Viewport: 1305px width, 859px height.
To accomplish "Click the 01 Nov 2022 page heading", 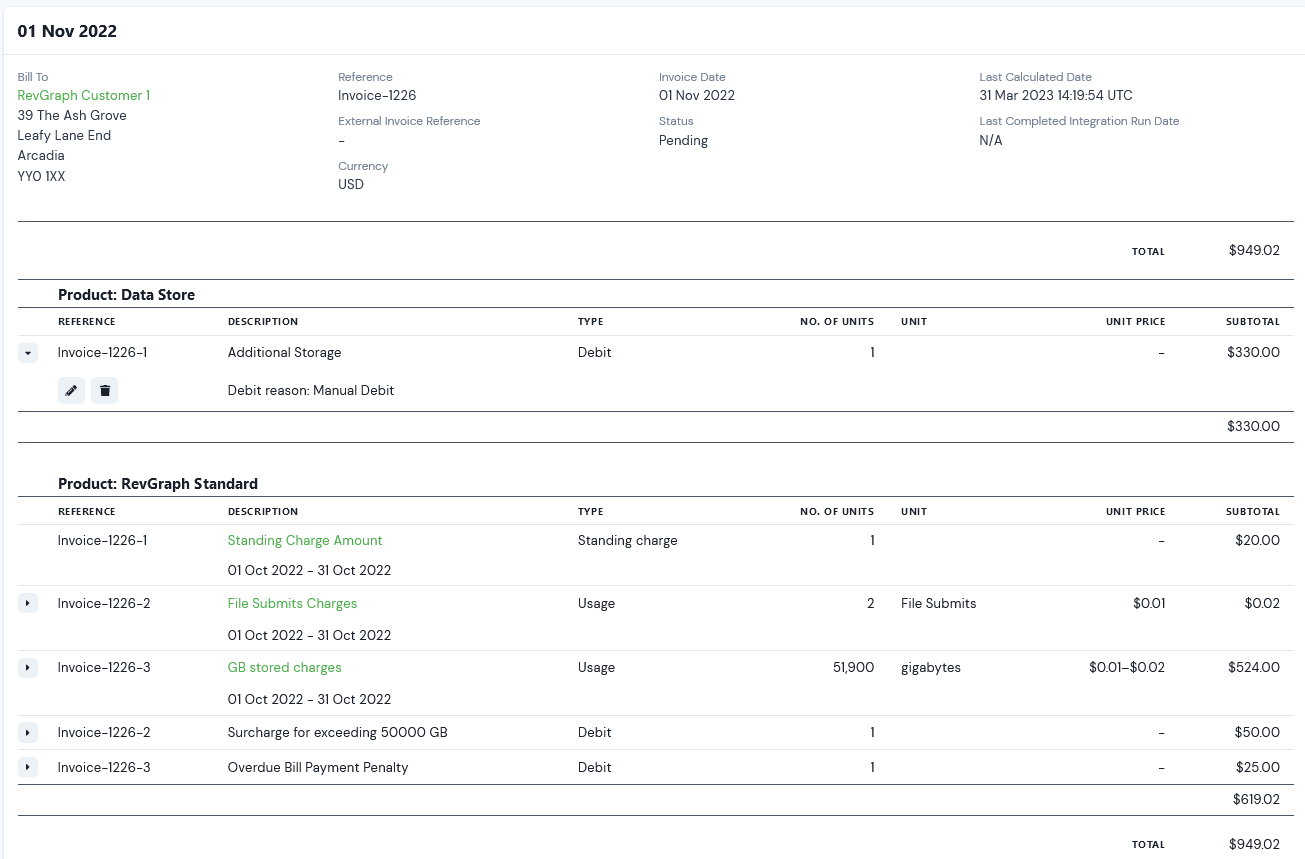I will pos(67,31).
